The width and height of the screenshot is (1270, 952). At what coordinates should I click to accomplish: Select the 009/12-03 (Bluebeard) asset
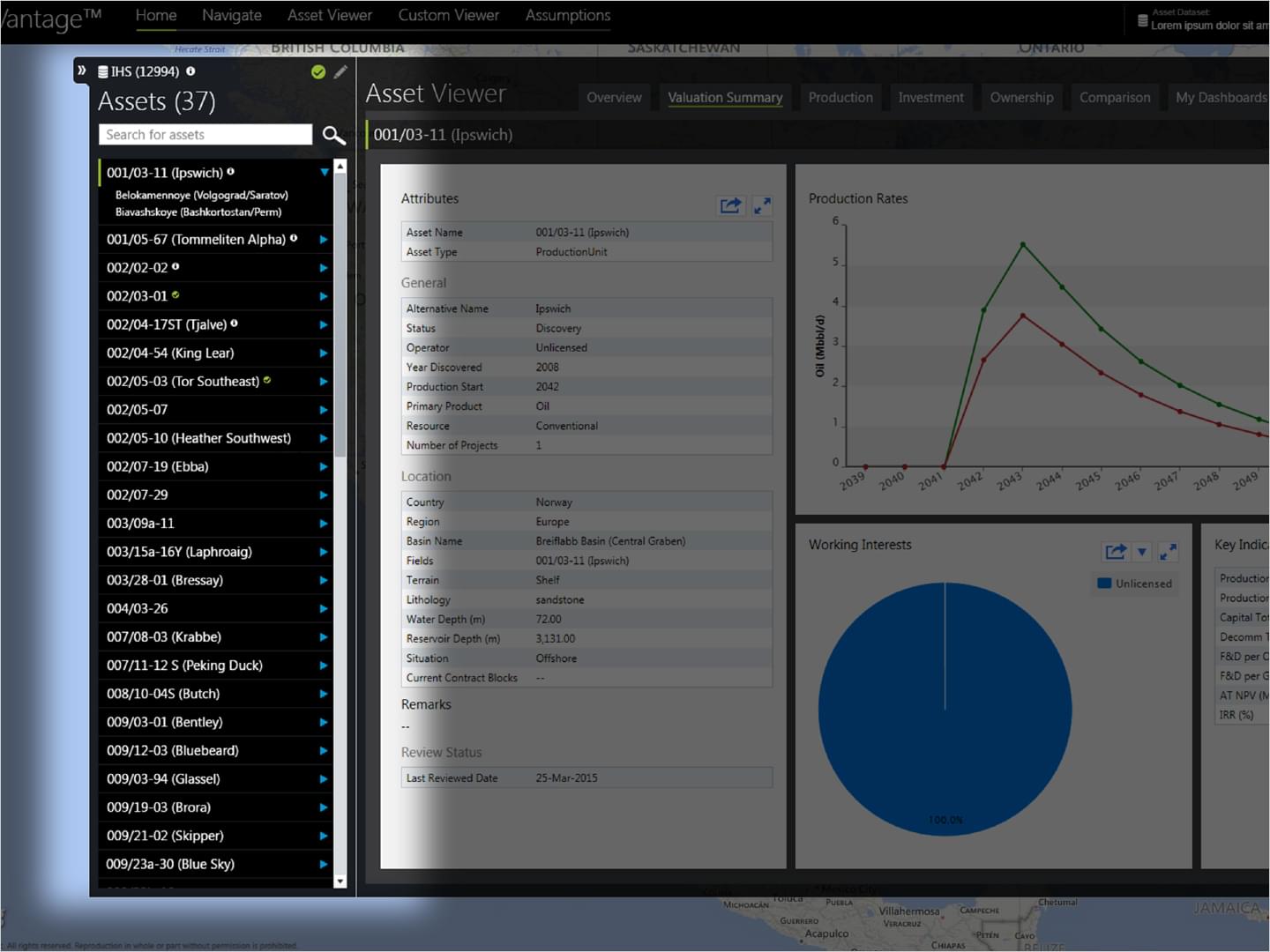pos(173,751)
